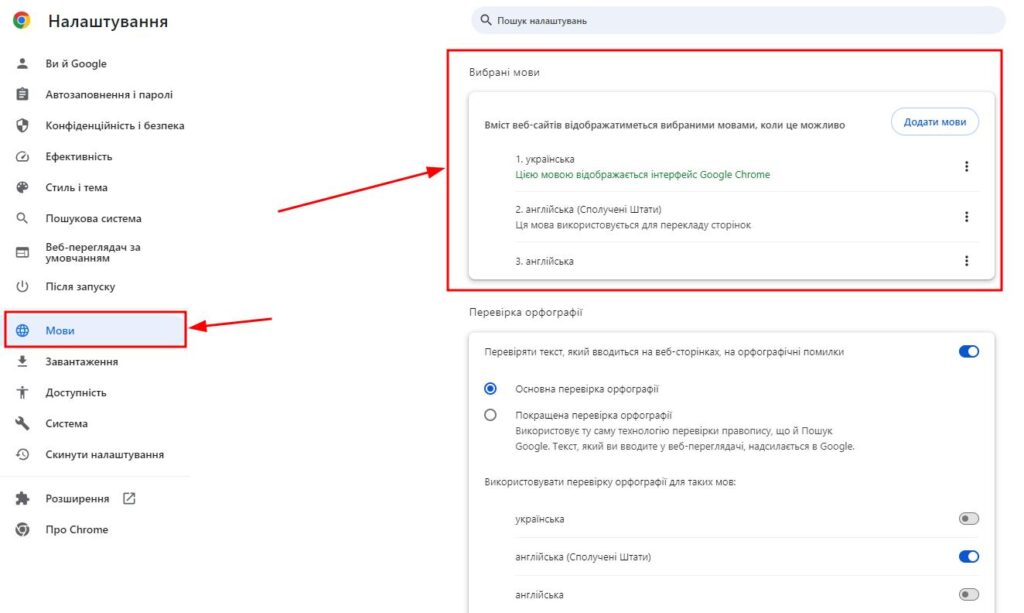Click the Chrome icon for Про Chrome
The width and height of the screenshot is (1024, 613).
click(22, 529)
